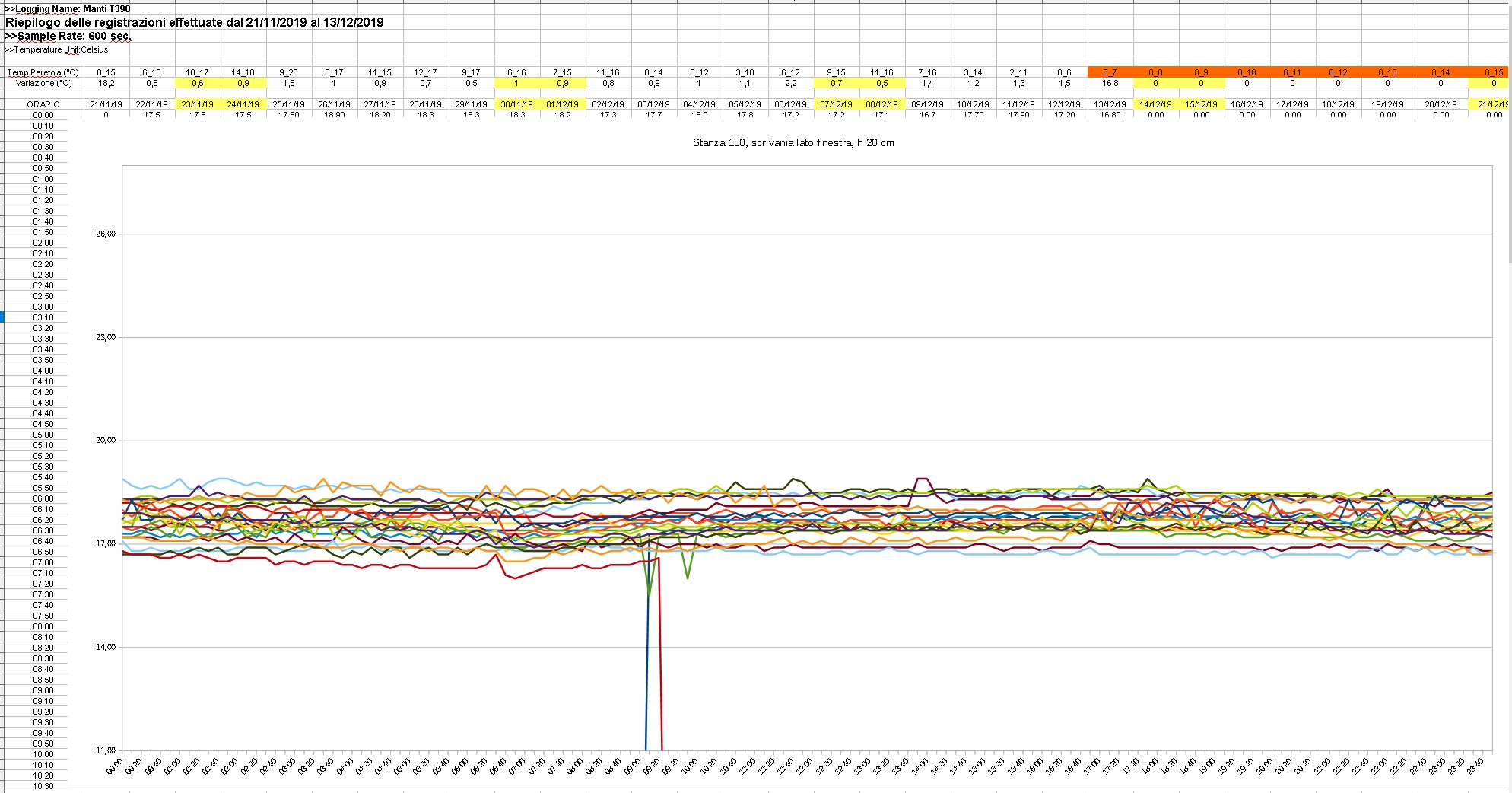Select the chart title Stanza 180
Image resolution: width=1512 pixels, height=793 pixels.
pyautogui.click(x=793, y=142)
